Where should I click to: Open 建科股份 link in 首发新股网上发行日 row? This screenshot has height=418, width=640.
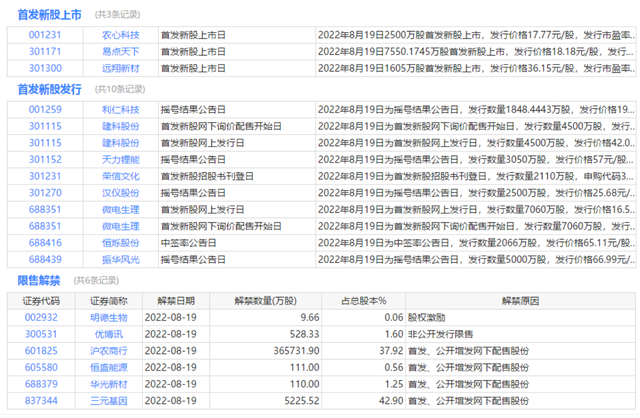(x=120, y=143)
